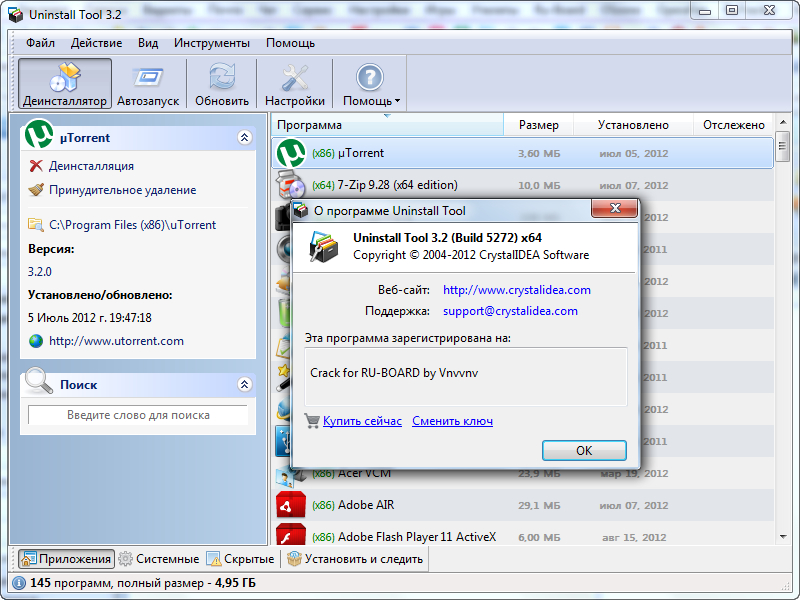Viewport: 800px width, 600px height.
Task: Sort by the Программа column header
Action: pyautogui.click(x=387, y=125)
